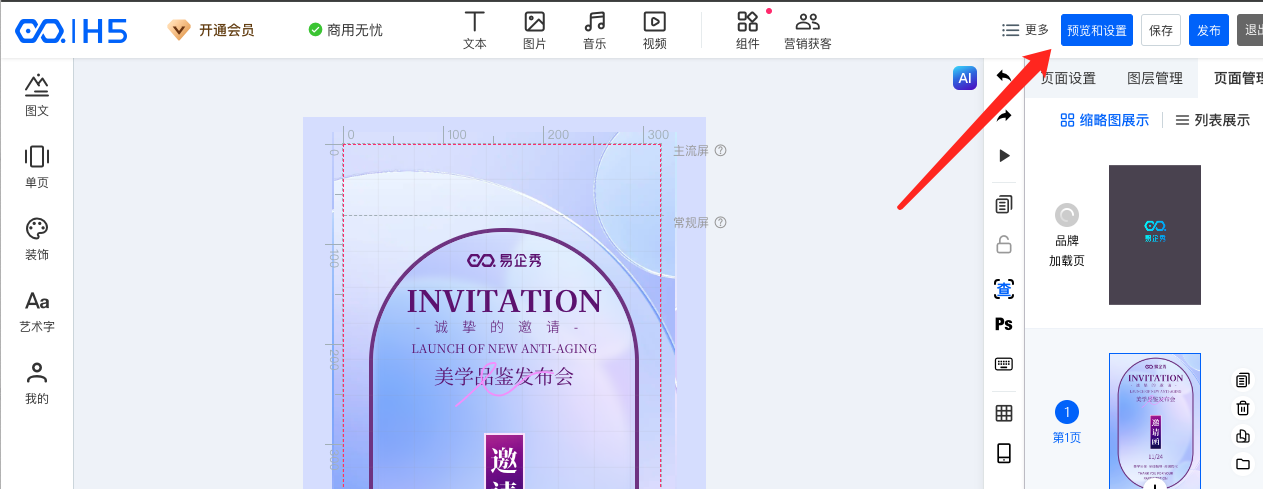This screenshot has width=1263, height=489.
Task: Click the 商用无忧 status link
Action: tap(345, 30)
